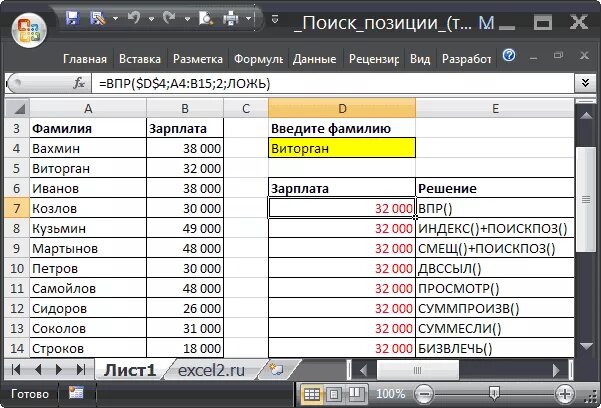The width and height of the screenshot is (601, 408).
Task: Open the Формулы ribbon tab
Action: (259, 59)
